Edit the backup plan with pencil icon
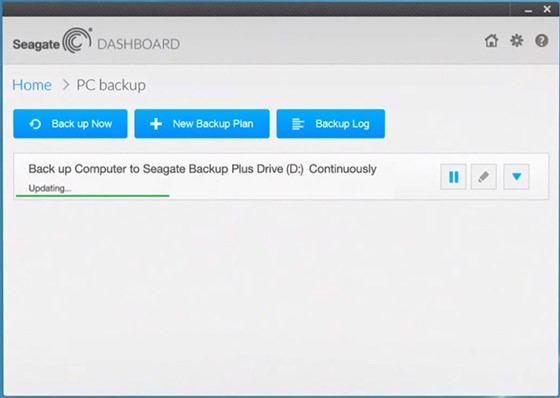The image size is (560, 398). (484, 176)
